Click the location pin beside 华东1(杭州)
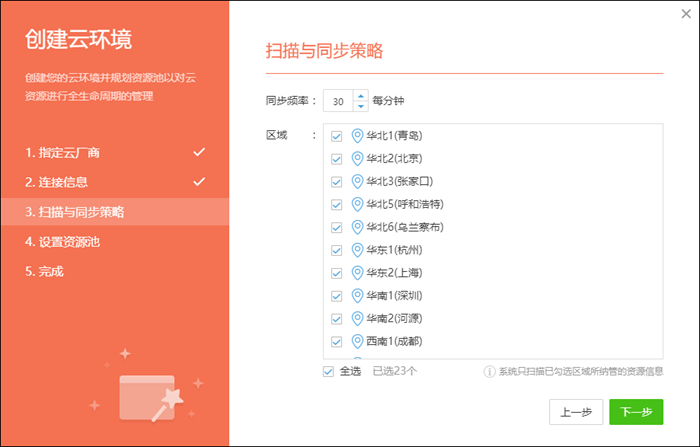700x447 pixels. 357,250
